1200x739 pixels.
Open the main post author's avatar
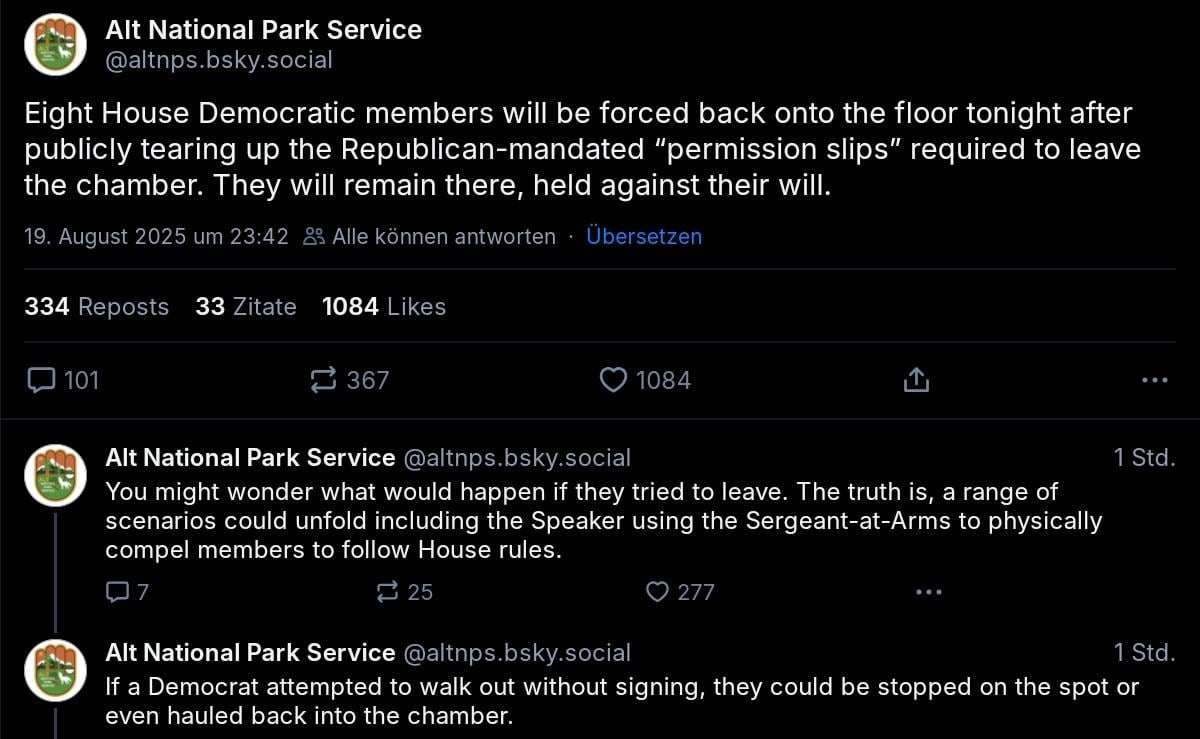(55, 44)
